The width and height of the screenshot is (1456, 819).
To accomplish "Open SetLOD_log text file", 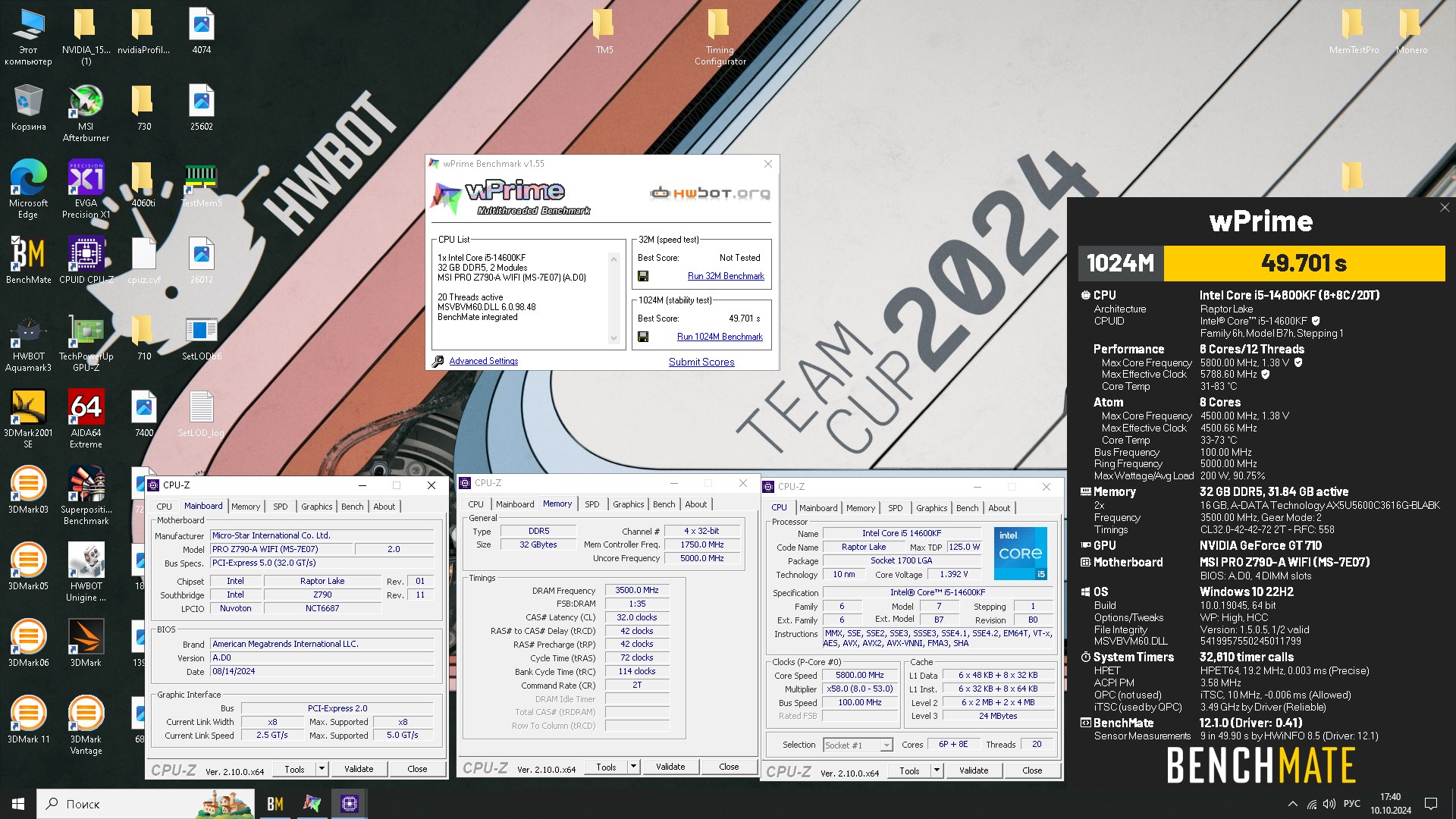I will click(201, 413).
